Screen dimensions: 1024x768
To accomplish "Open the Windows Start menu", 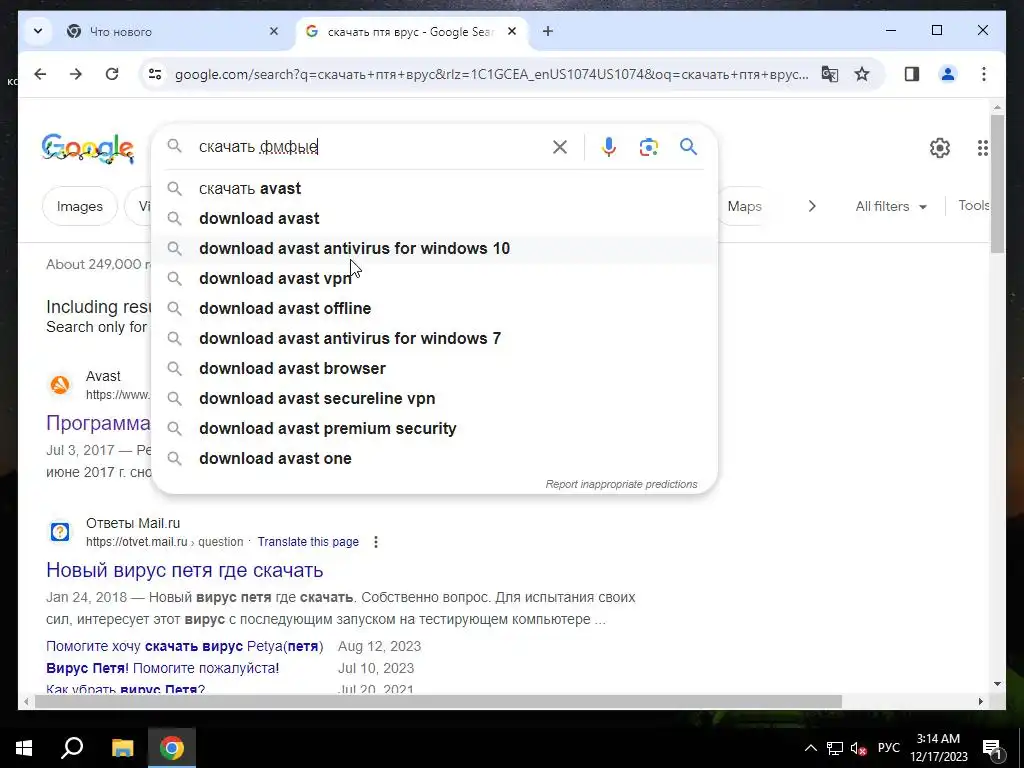I will pos(24,748).
